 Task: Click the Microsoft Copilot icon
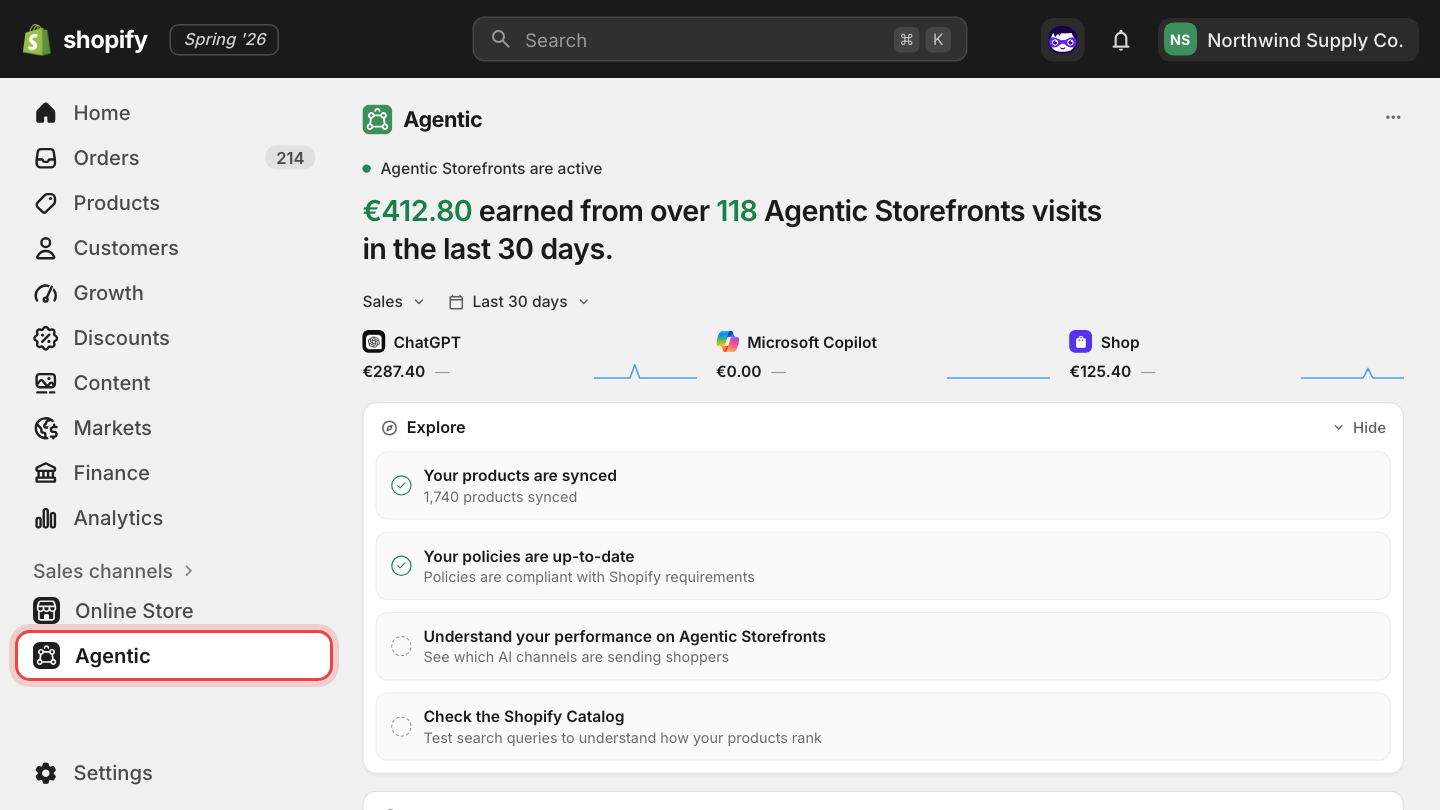tap(728, 342)
